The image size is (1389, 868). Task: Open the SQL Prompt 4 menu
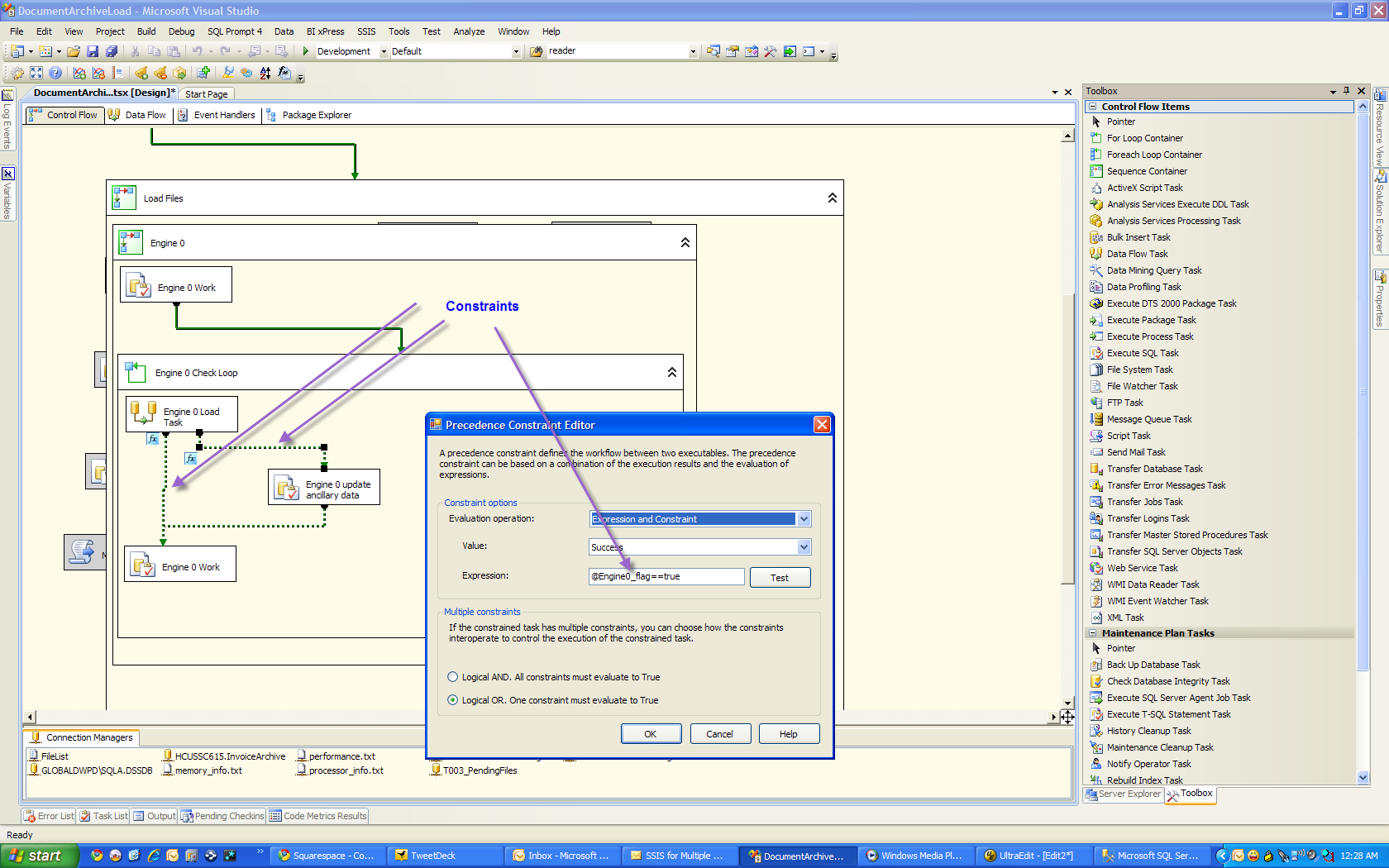click(235, 31)
